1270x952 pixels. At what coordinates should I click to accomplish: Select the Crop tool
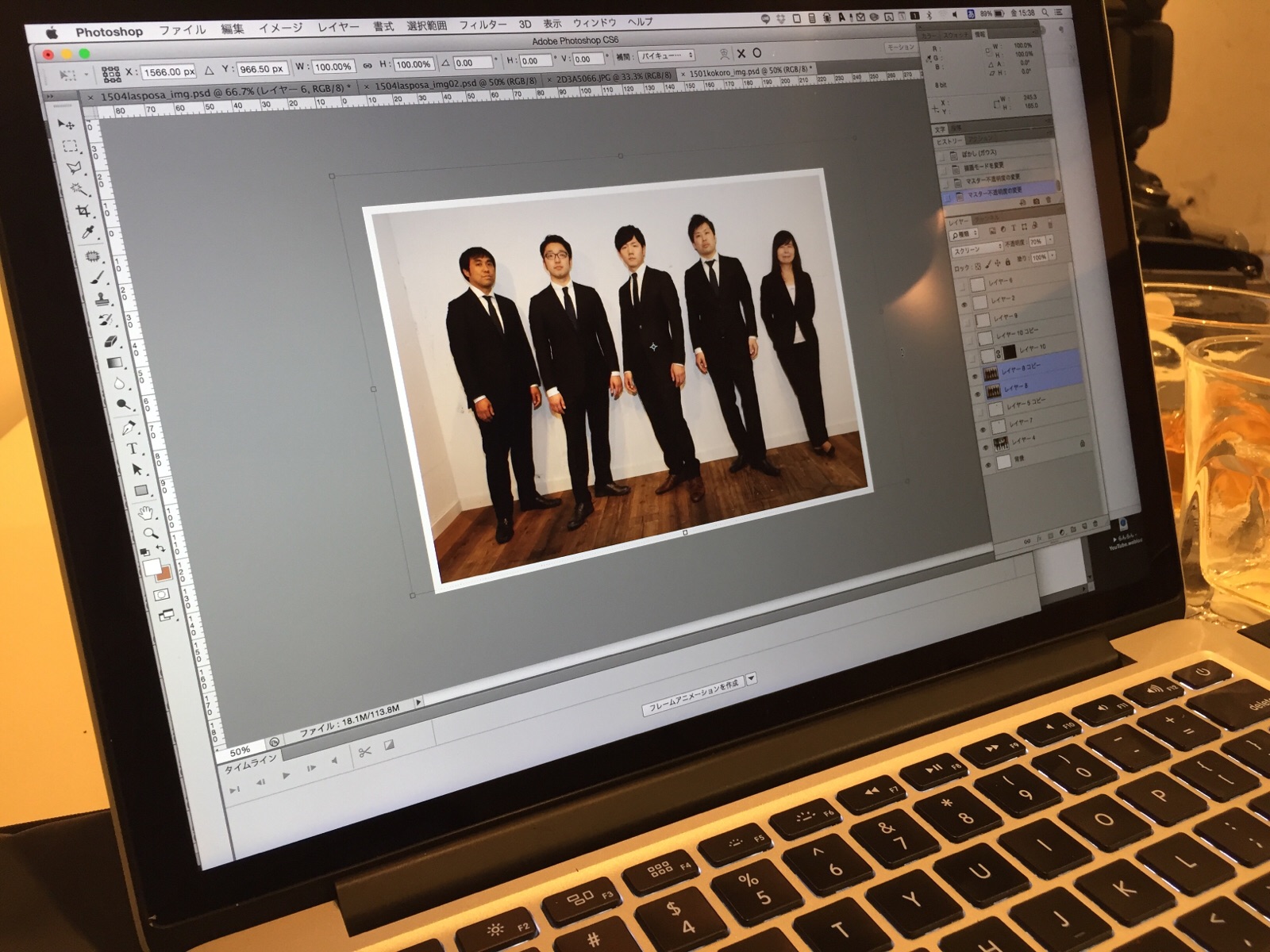(82, 211)
